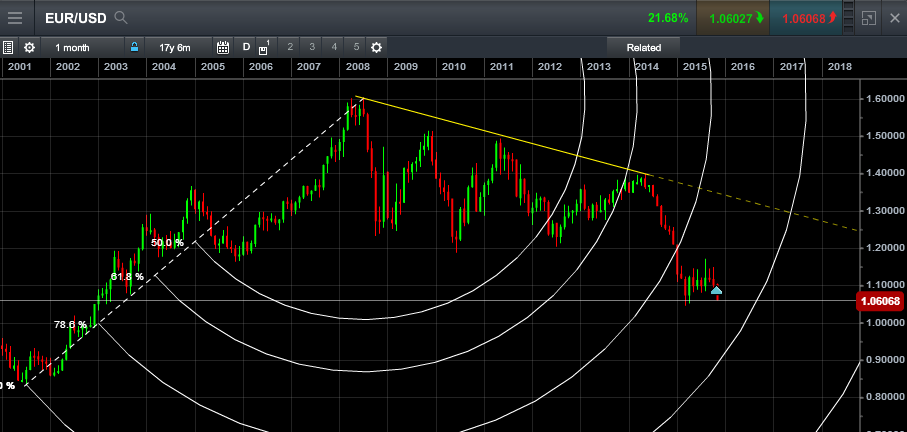Screen dimensions: 907x432
Task: Select chart layout slot 4
Action: click(x=334, y=47)
